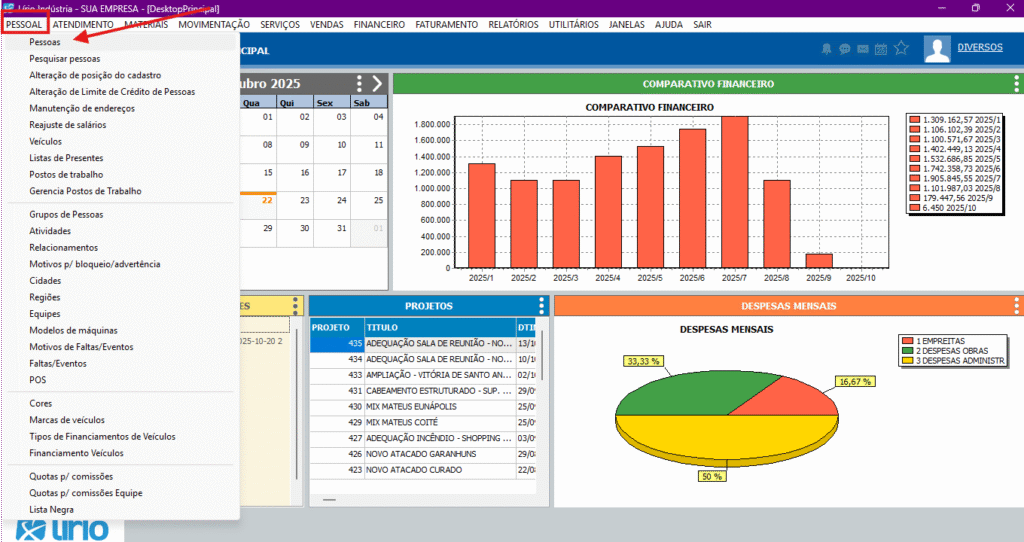Open calendar panel three-dot options

pos(360,84)
